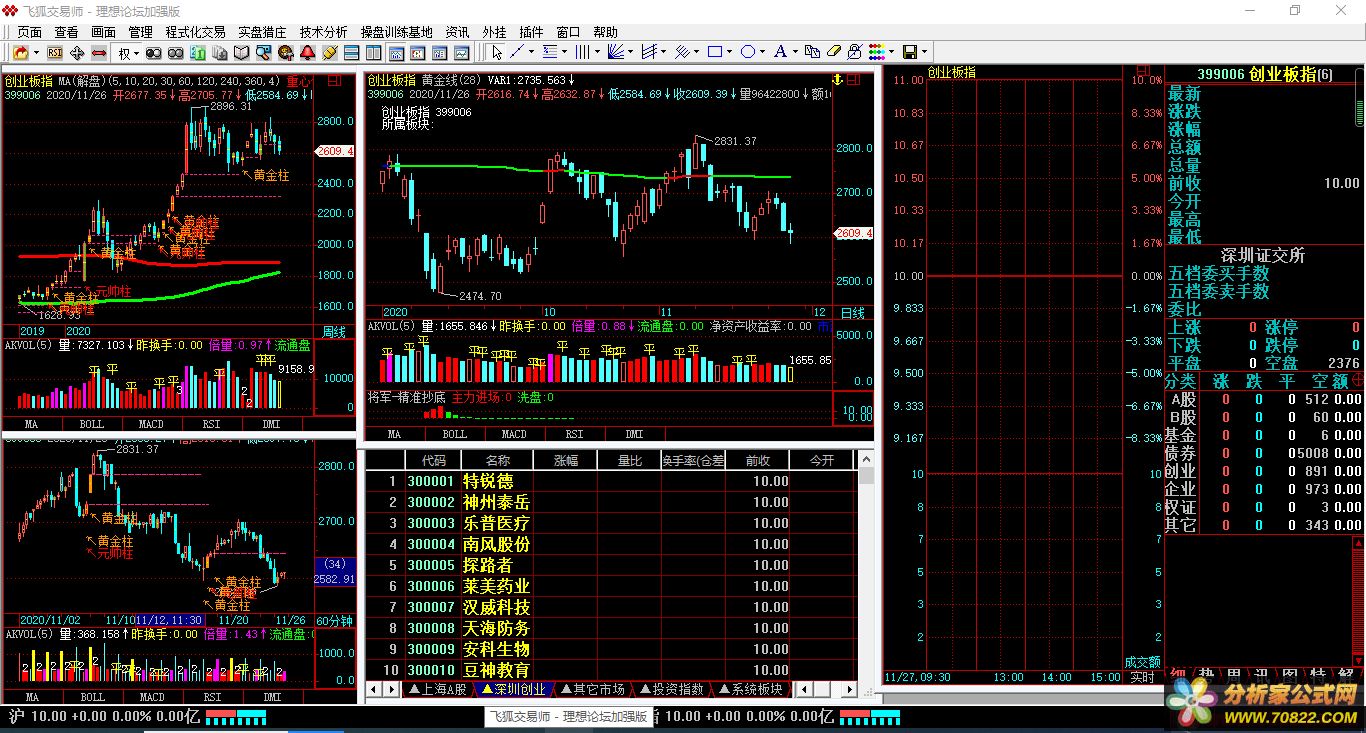Screen dimensions: 1366x733
Task: Expand the trend line tool dropdown arrow
Action: (x=531, y=52)
